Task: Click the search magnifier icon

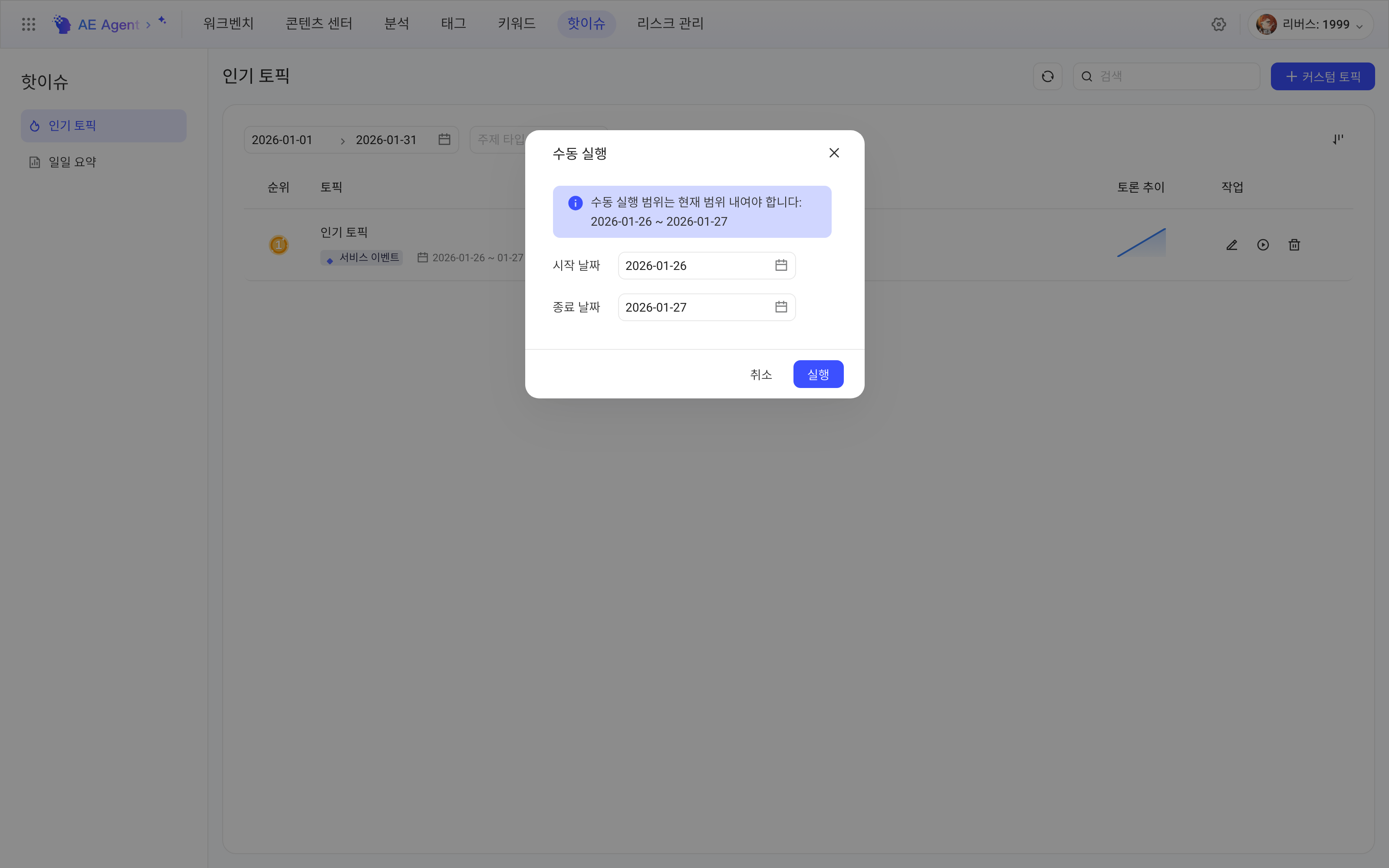Action: pos(1086,76)
